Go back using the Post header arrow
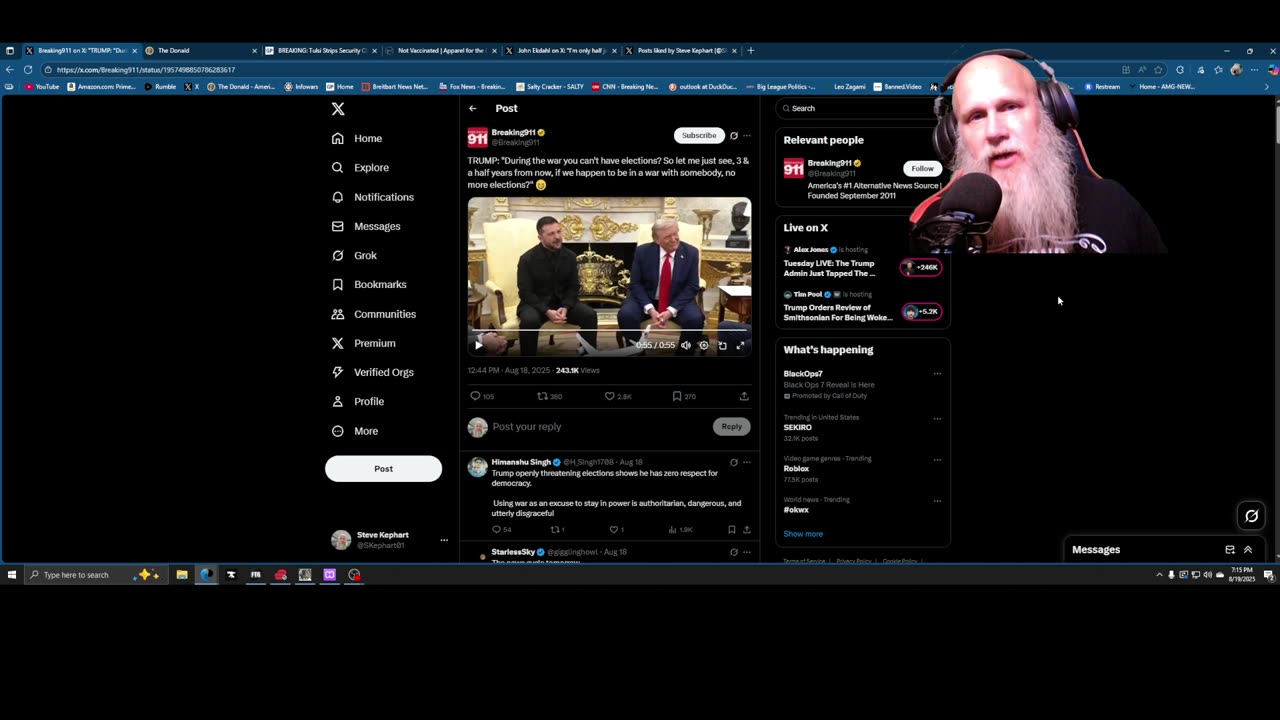This screenshot has width=1280, height=720. (473, 108)
